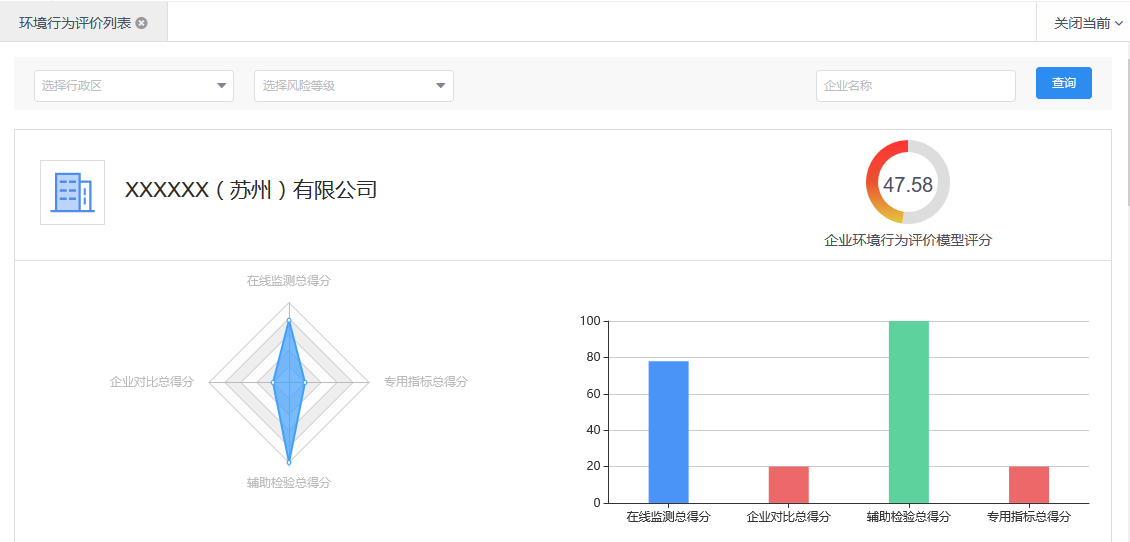Open the XXXXXX（苏州）有限公司 company name
The width and height of the screenshot is (1130, 542).
point(250,190)
